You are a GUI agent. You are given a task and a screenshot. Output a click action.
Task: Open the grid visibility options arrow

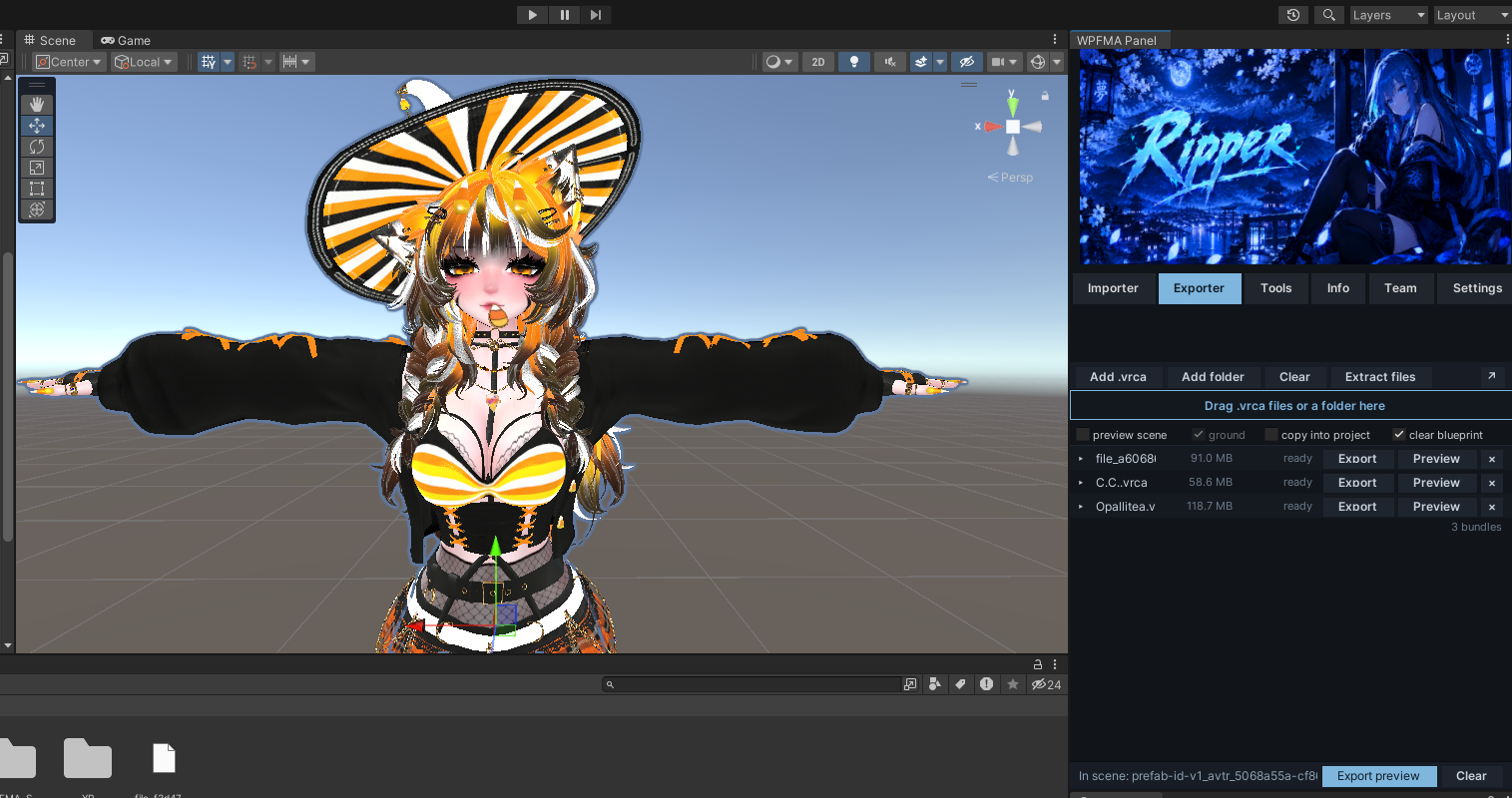[x=228, y=62]
